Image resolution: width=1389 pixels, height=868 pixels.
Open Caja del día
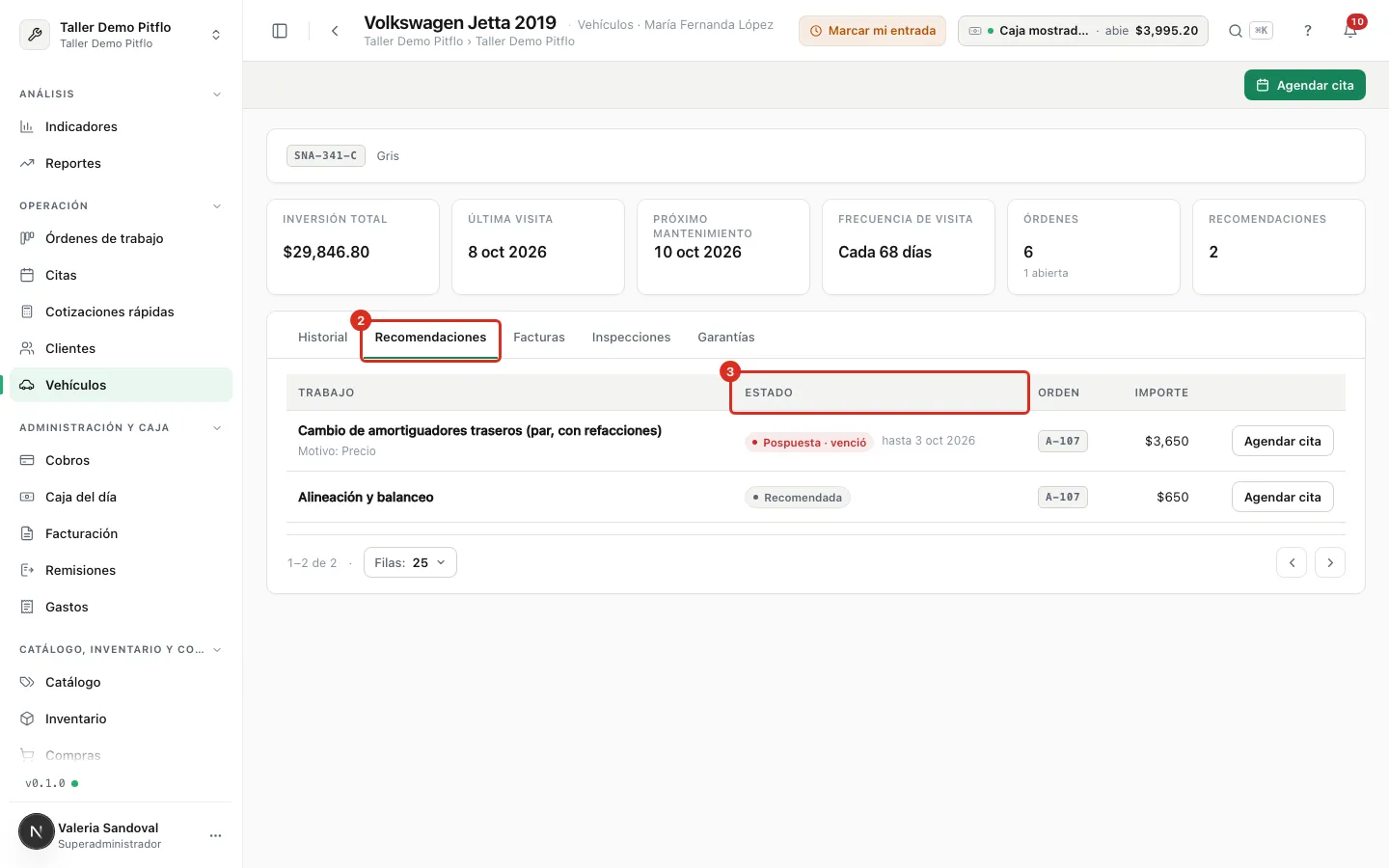(x=121, y=497)
